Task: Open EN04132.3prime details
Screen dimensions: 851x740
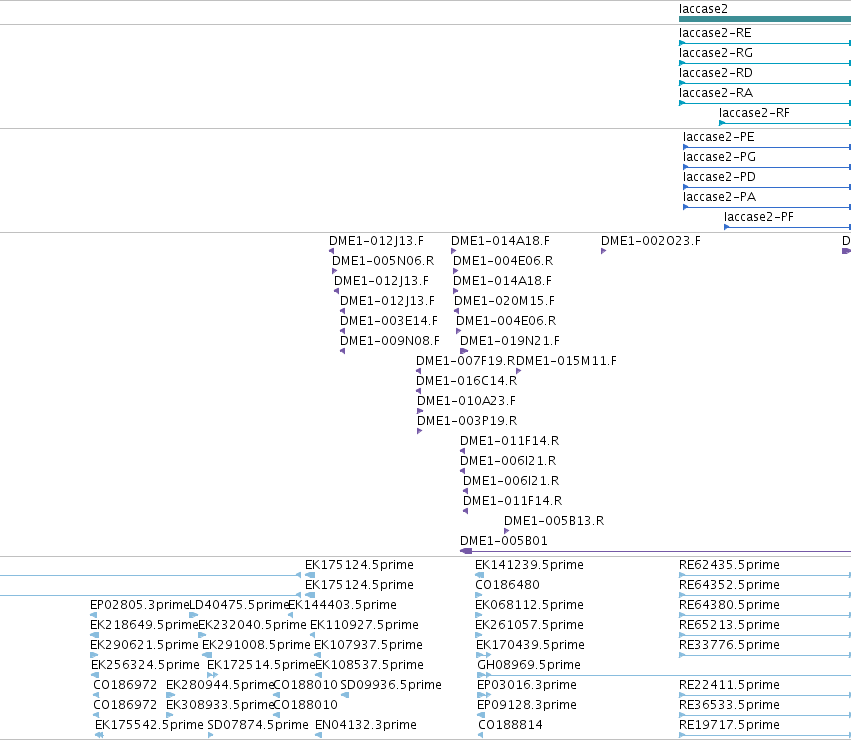Action: pos(366,726)
